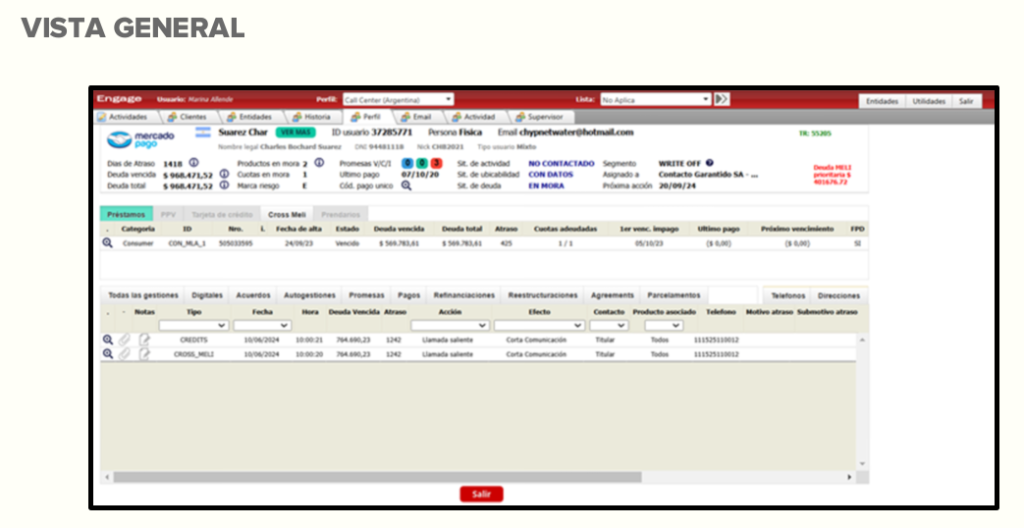Click the search icon next to Cód. pago unico

coord(406,185)
